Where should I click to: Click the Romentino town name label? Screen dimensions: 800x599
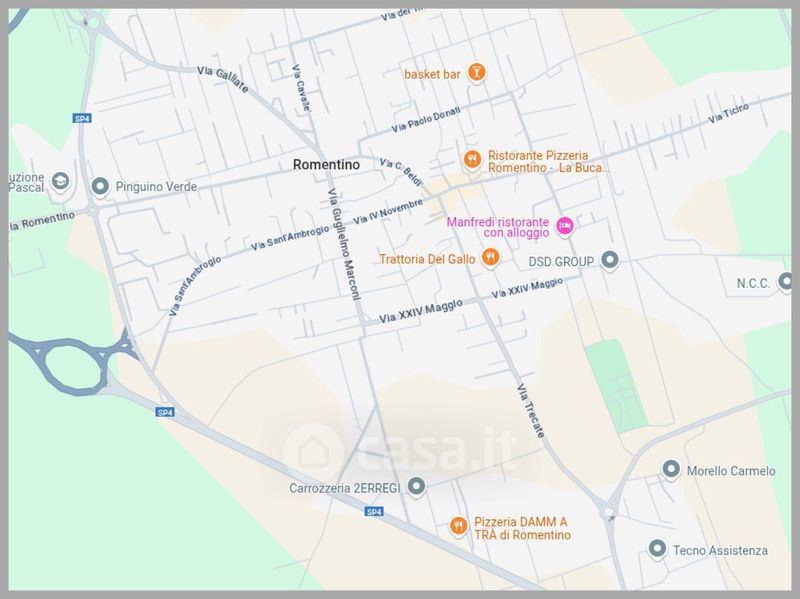tap(327, 165)
